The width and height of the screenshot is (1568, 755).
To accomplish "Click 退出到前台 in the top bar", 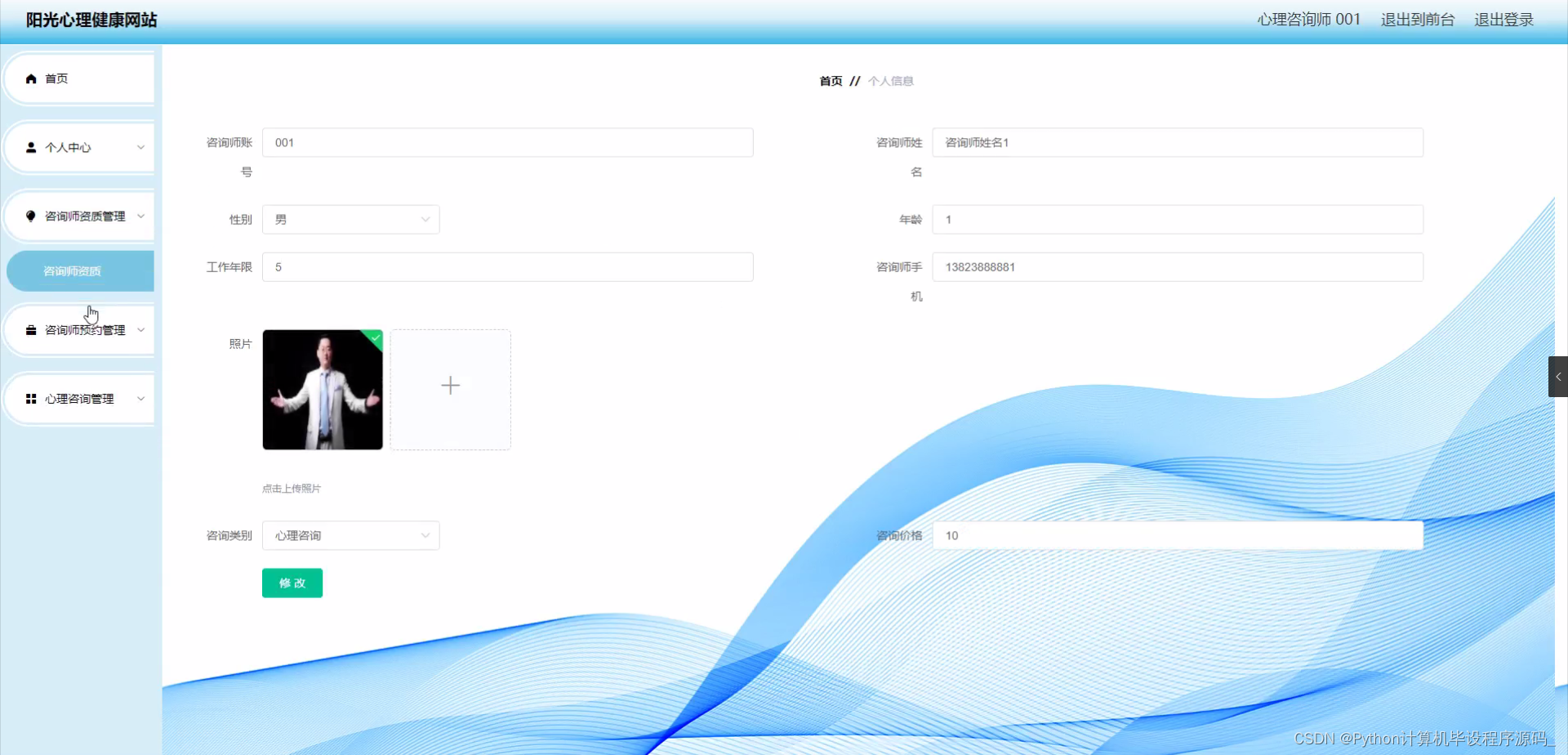I will click(1418, 20).
